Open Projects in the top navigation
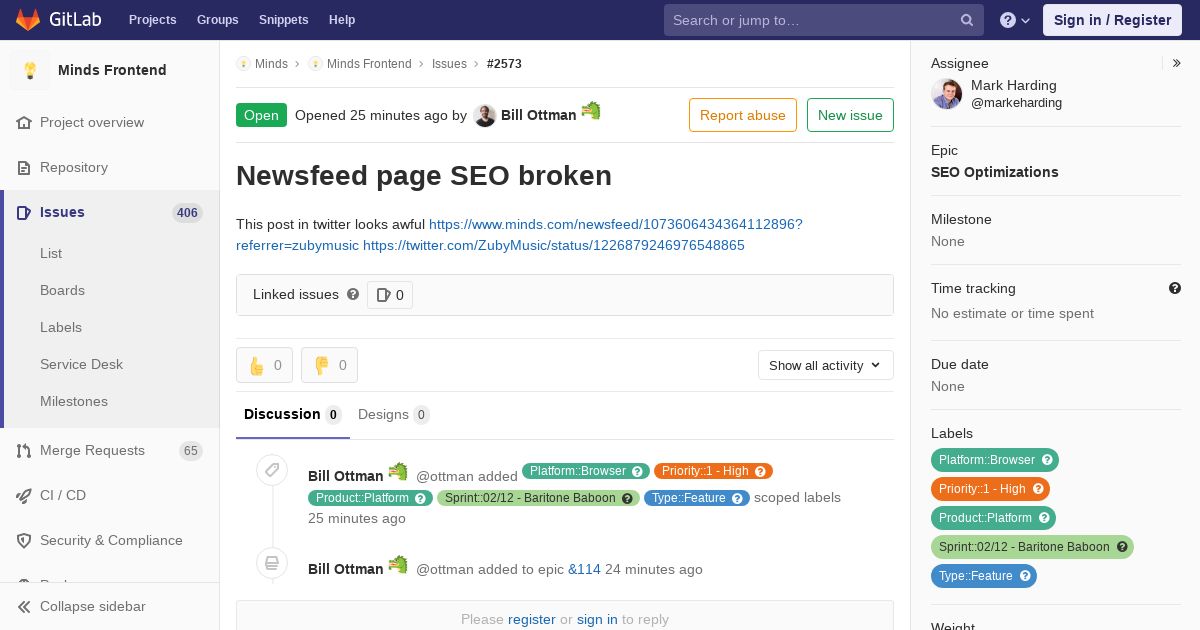This screenshot has height=630, width=1200. point(153,20)
